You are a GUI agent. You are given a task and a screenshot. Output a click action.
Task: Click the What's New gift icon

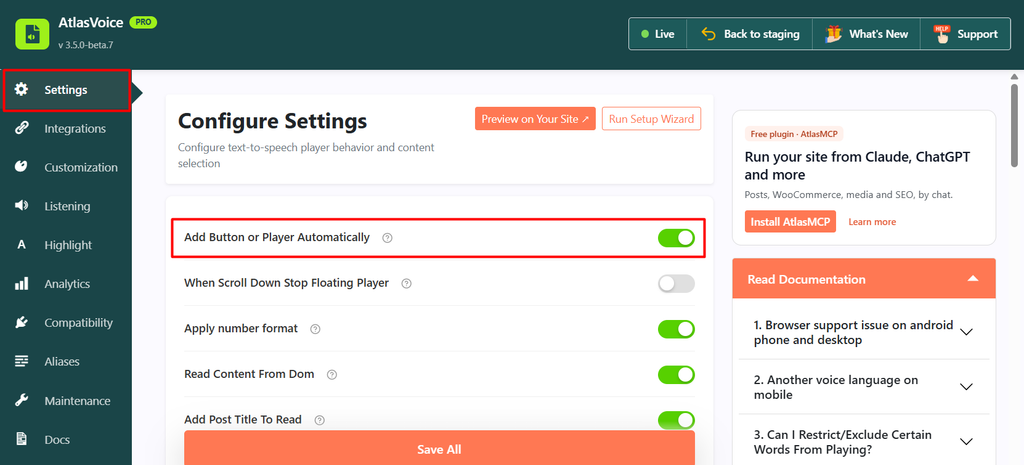point(833,34)
